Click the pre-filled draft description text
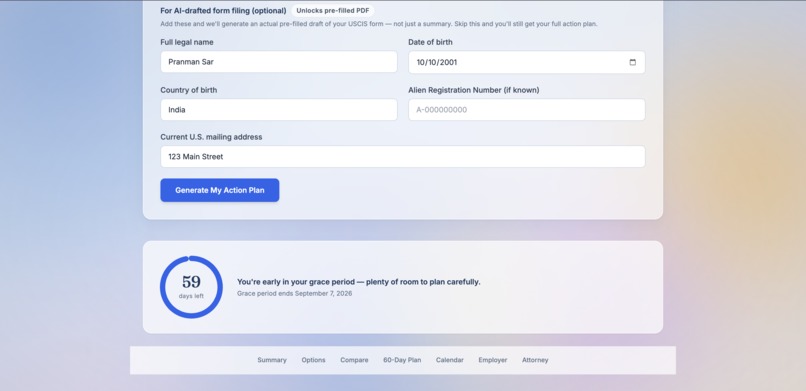The width and height of the screenshot is (806, 391). (x=379, y=24)
